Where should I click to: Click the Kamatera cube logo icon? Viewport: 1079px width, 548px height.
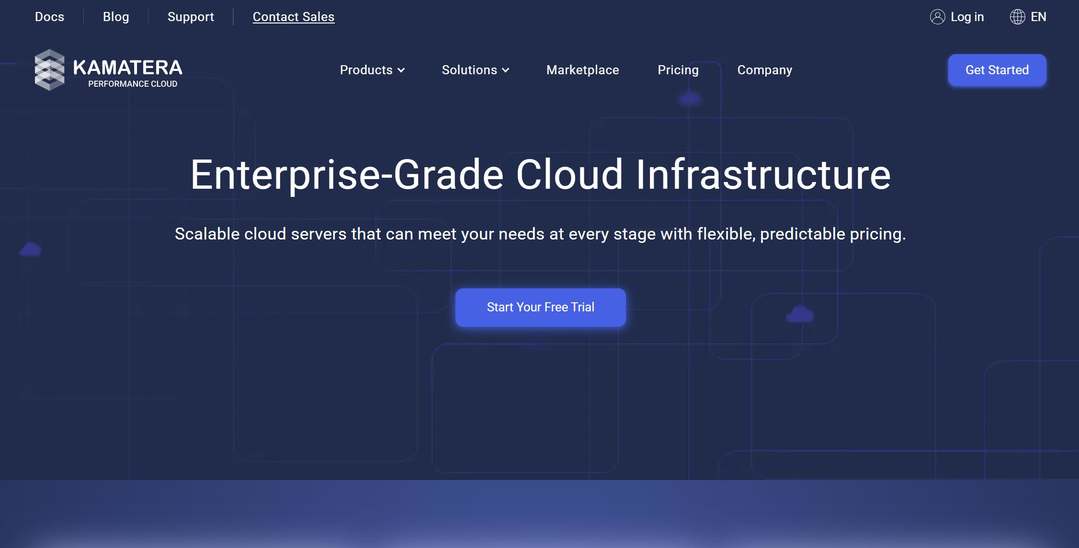click(x=49, y=70)
